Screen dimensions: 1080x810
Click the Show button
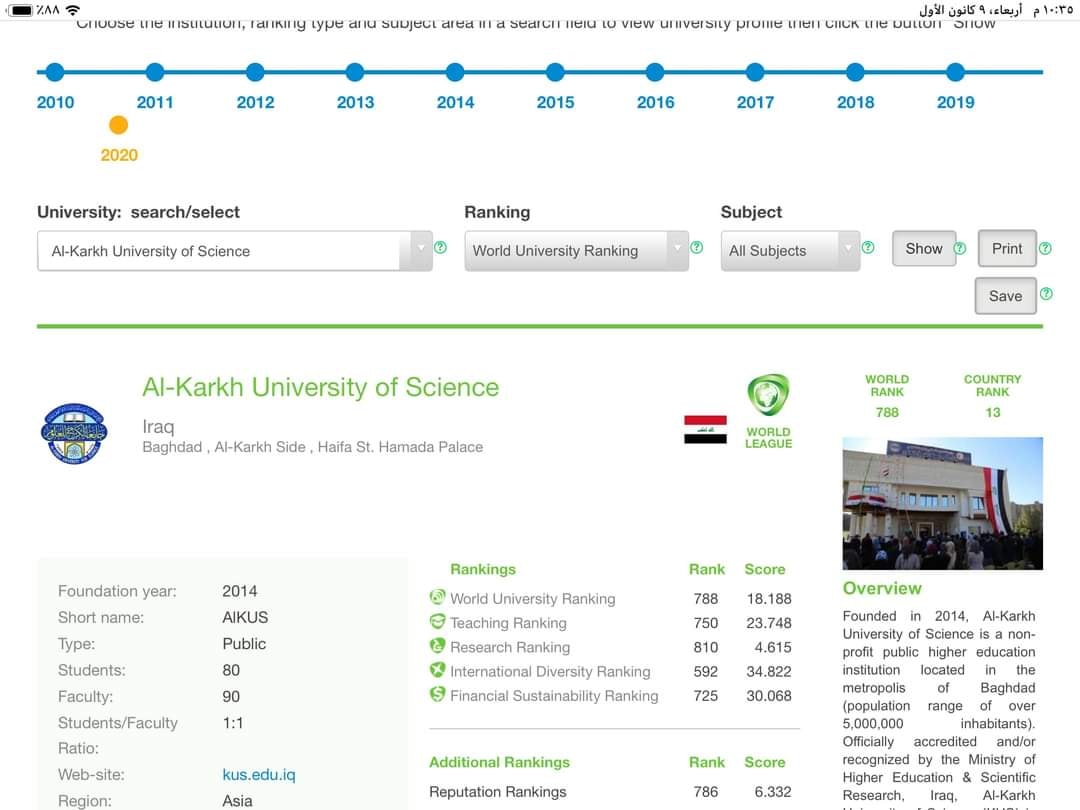pos(924,249)
